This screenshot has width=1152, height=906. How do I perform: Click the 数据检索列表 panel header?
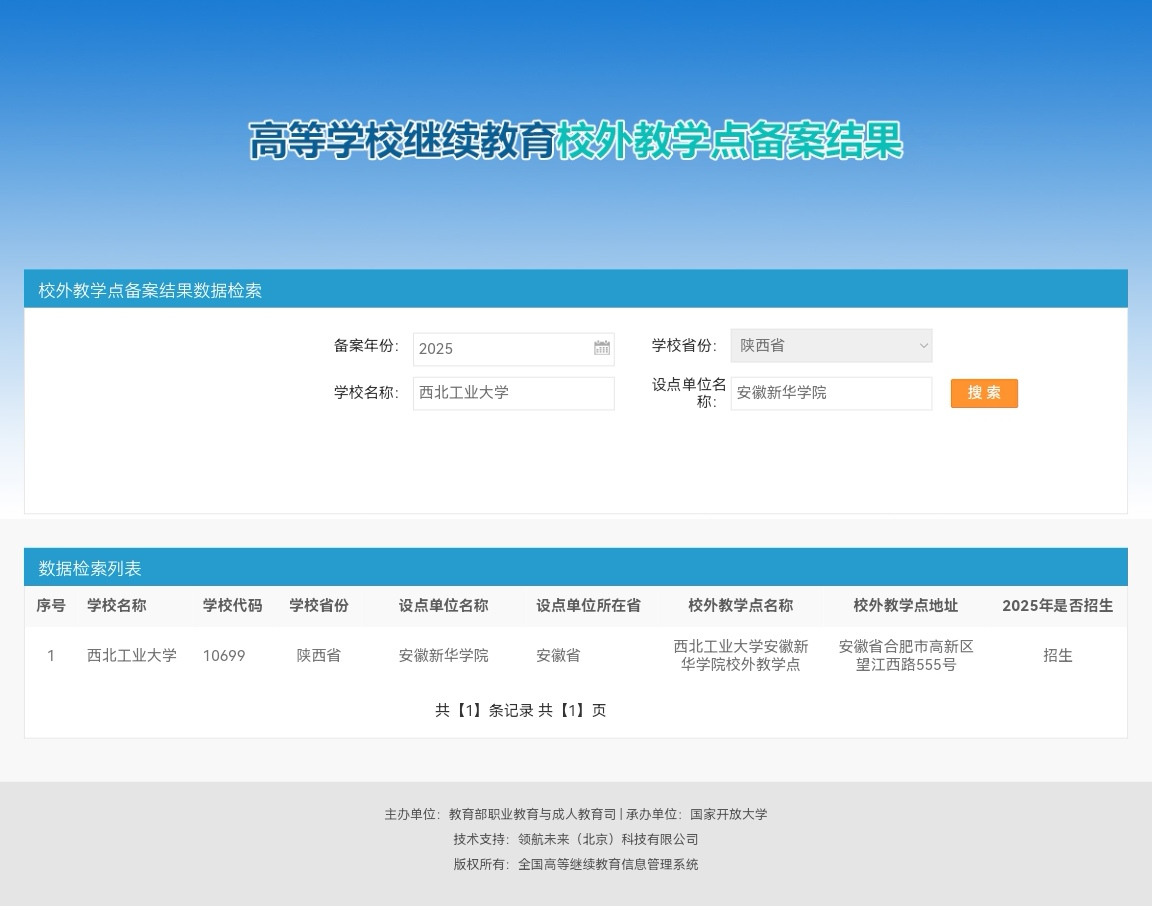tap(90, 568)
